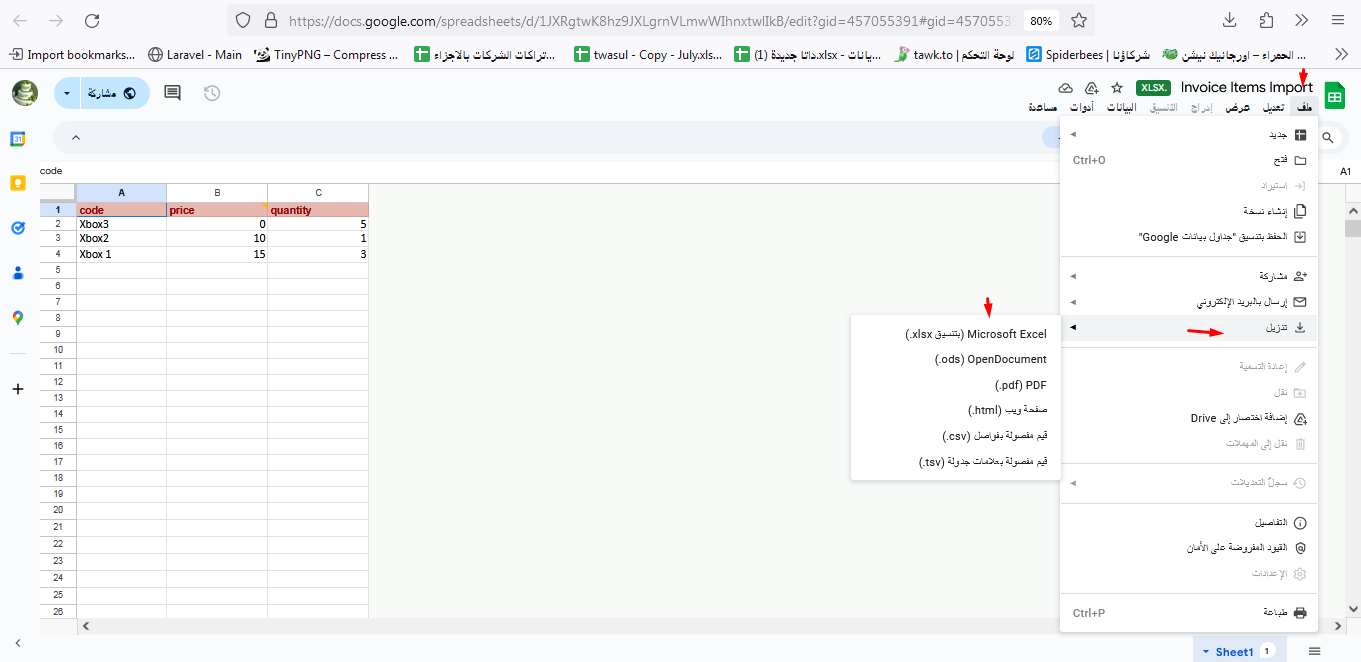The width and height of the screenshot is (1361, 662).
Task: Select طباعة (Print) with Ctrl+P
Action: coord(1189,613)
